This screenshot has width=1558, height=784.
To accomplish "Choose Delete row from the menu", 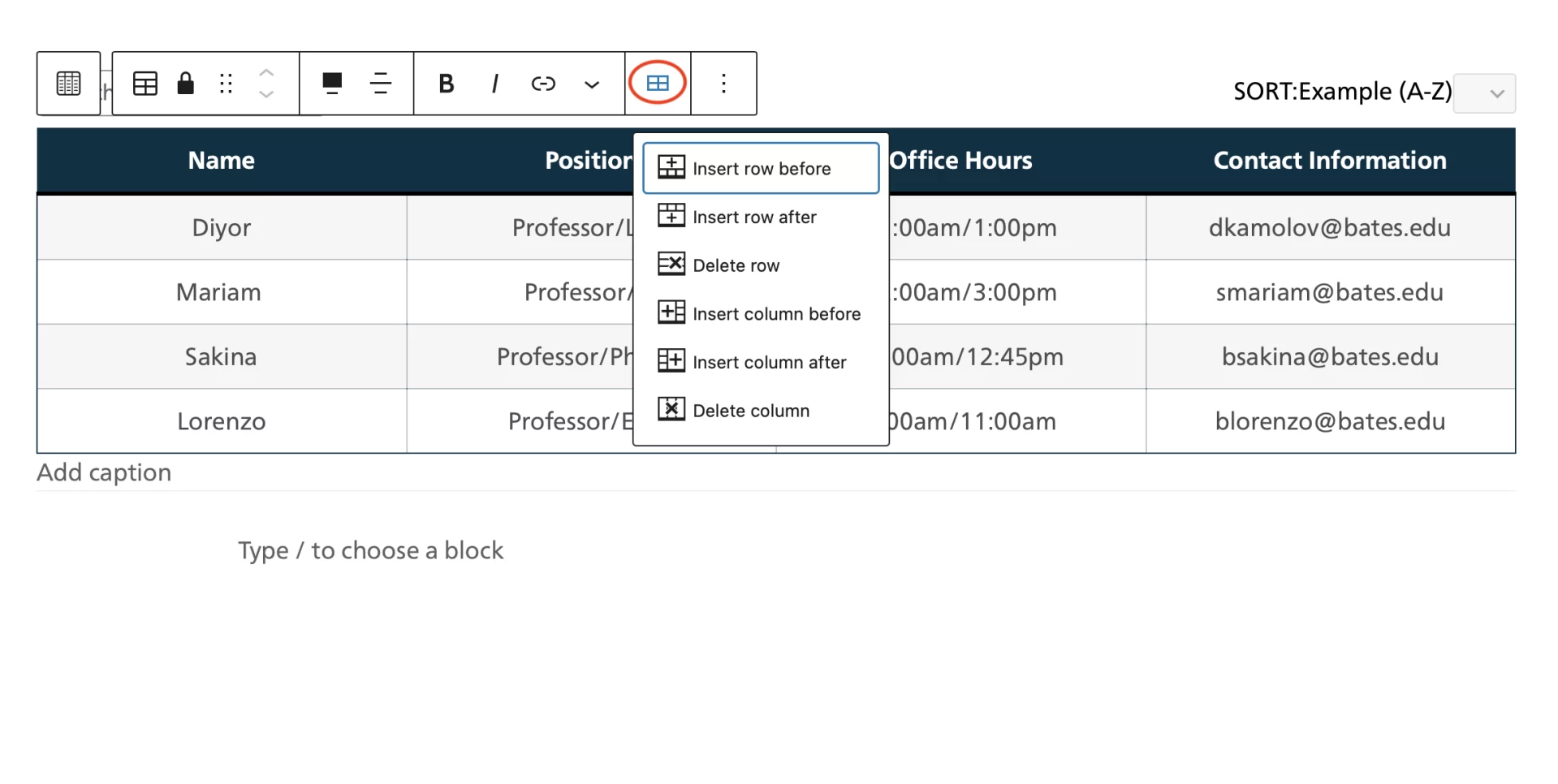I will tap(736, 265).
